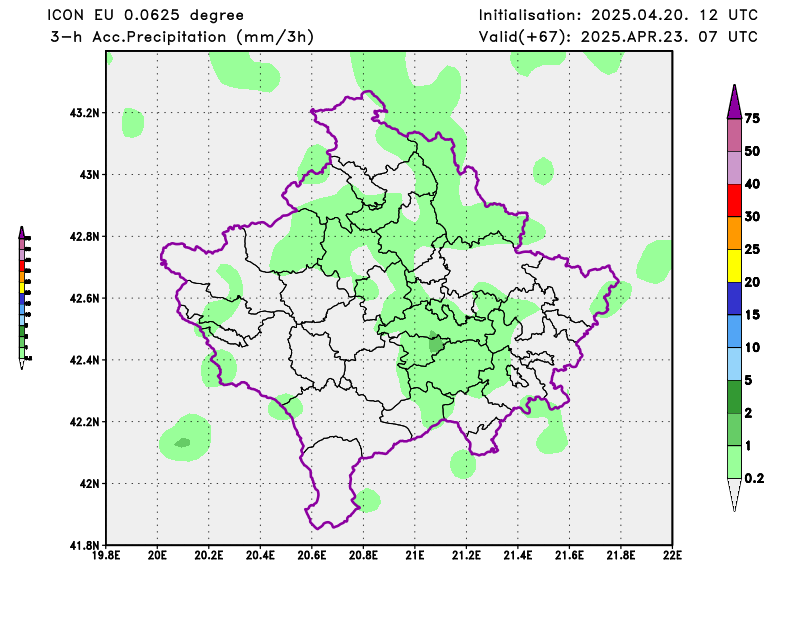Click the '20E' longitude axis label

(x=157, y=555)
